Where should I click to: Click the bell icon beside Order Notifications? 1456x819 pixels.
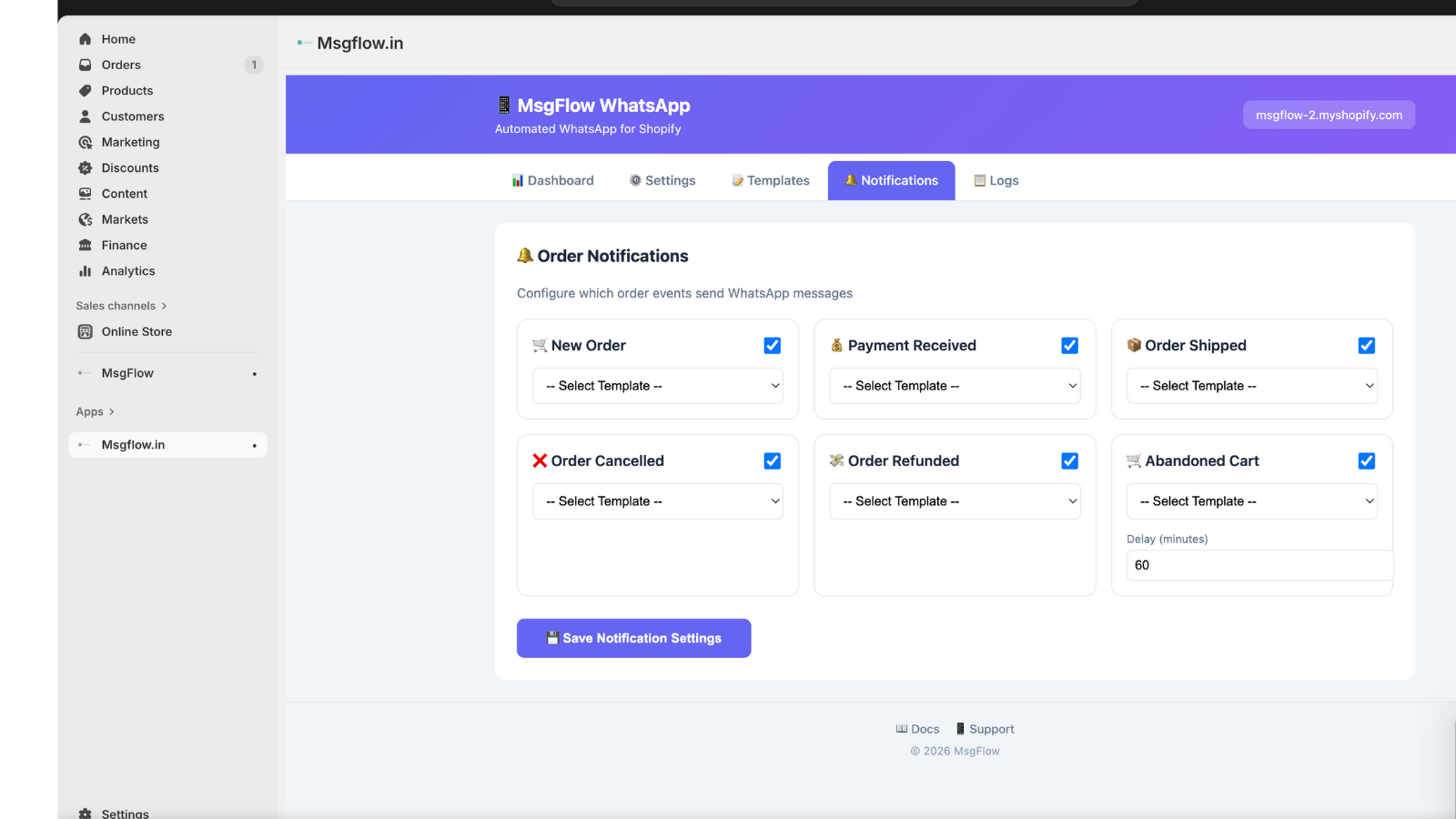[x=525, y=256]
